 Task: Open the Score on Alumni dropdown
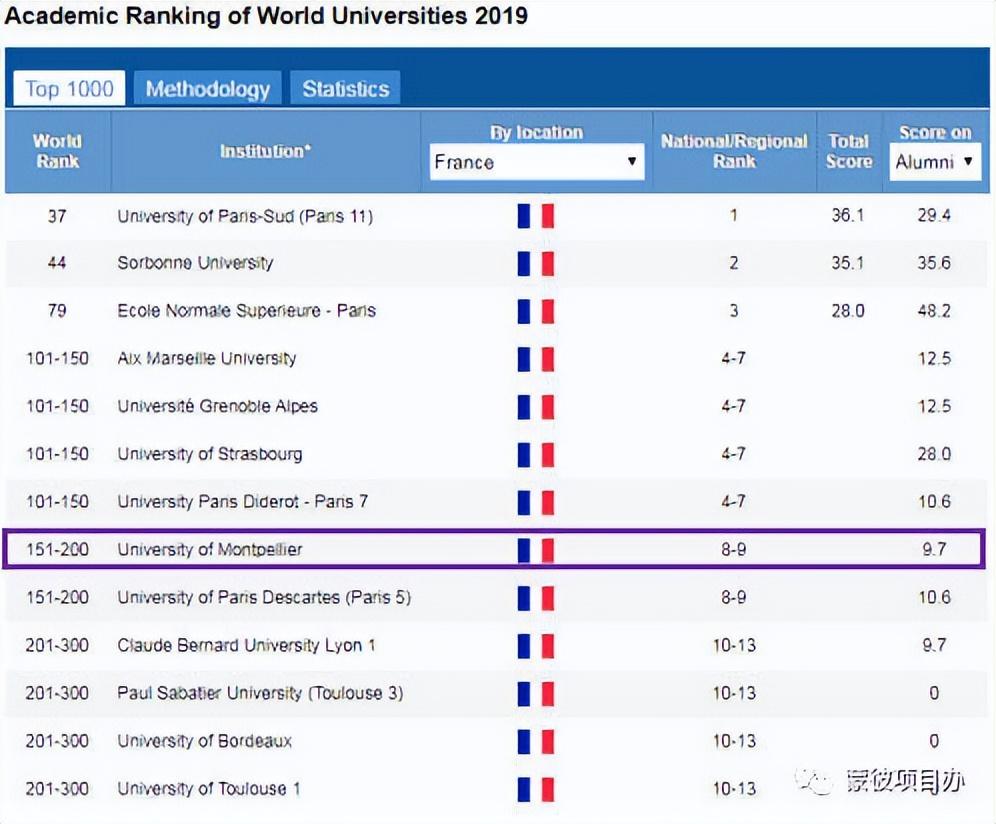point(935,162)
